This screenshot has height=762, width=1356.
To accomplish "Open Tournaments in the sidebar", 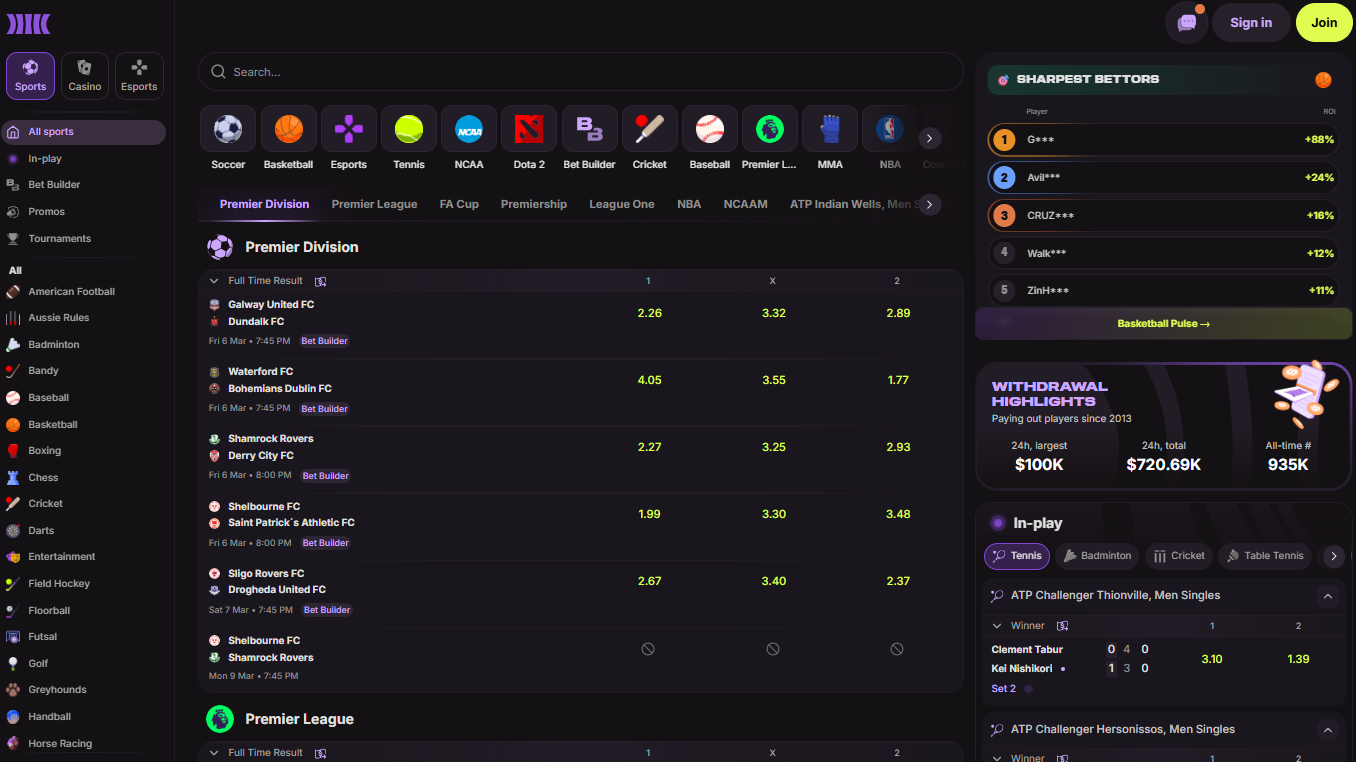I will tap(59, 239).
